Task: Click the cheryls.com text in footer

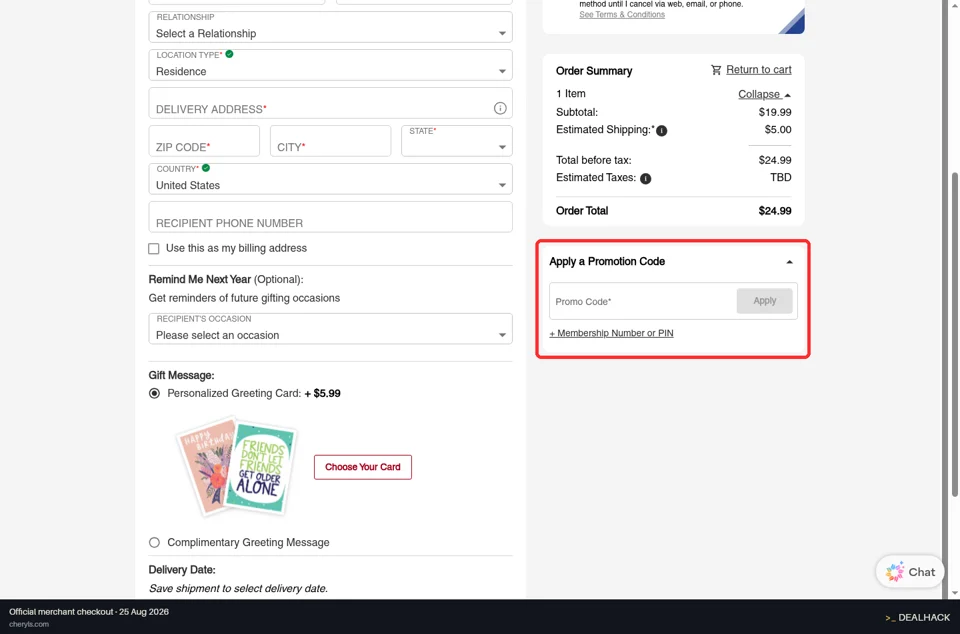Action: [x=29, y=624]
